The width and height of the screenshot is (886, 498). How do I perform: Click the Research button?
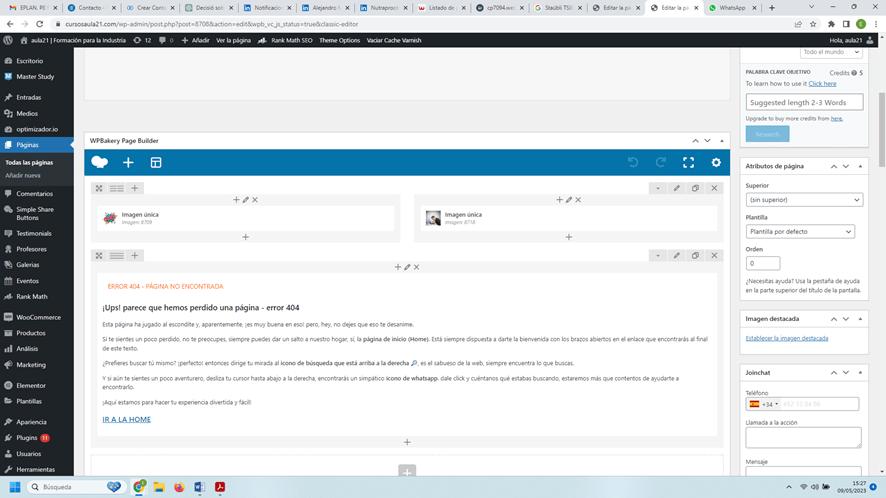click(767, 134)
